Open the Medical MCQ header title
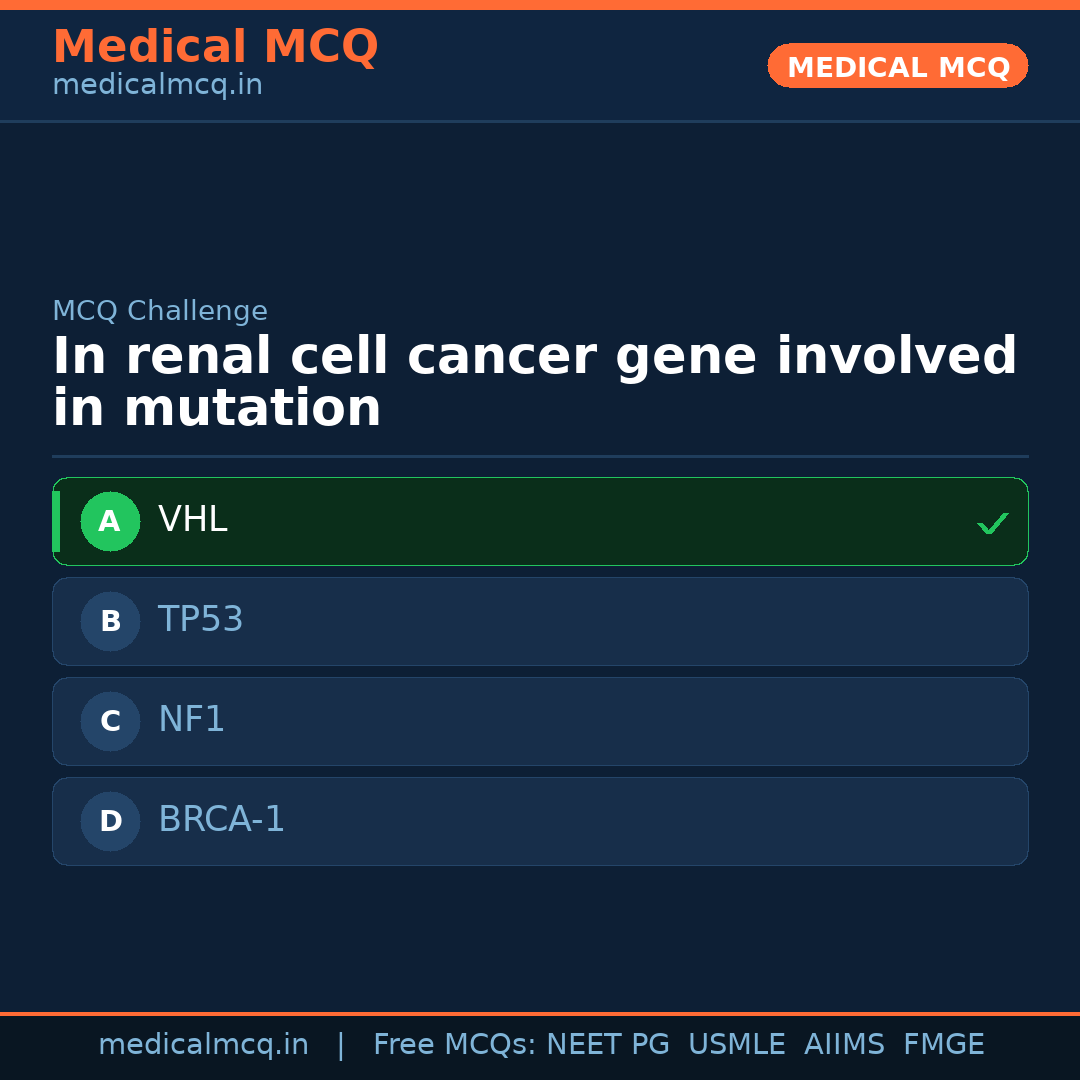The height and width of the screenshot is (1080, 1080). click(x=215, y=47)
